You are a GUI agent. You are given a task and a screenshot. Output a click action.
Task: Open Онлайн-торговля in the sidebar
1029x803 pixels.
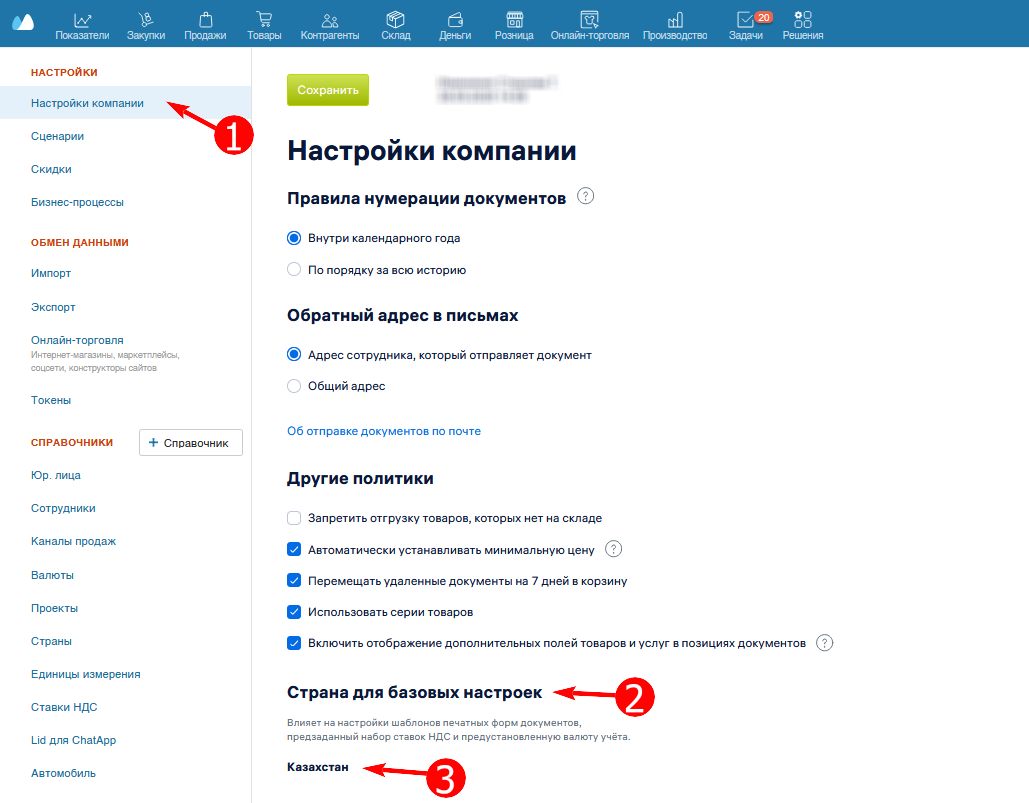[77, 340]
